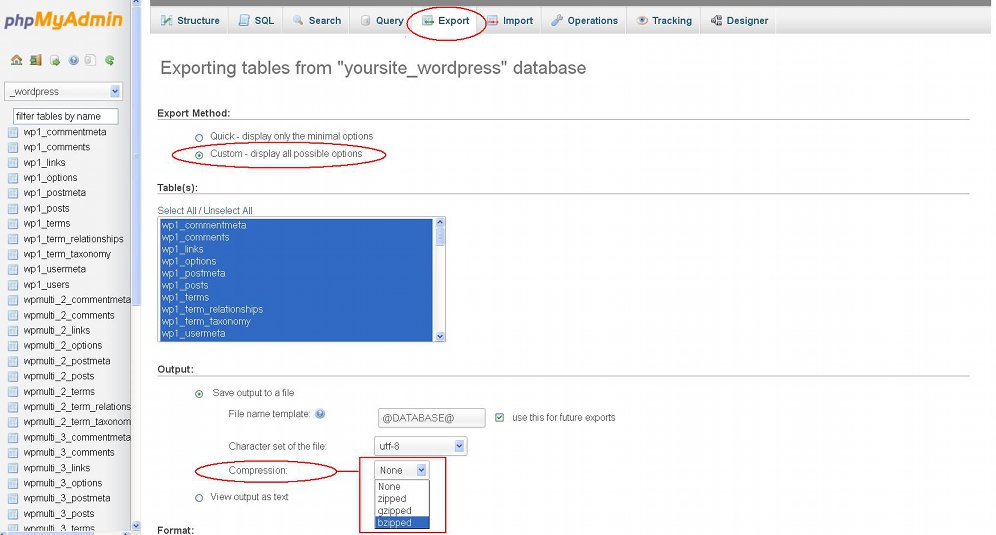Pick bzipped in the compression list
This screenshot has width=996, height=535.
(x=402, y=523)
